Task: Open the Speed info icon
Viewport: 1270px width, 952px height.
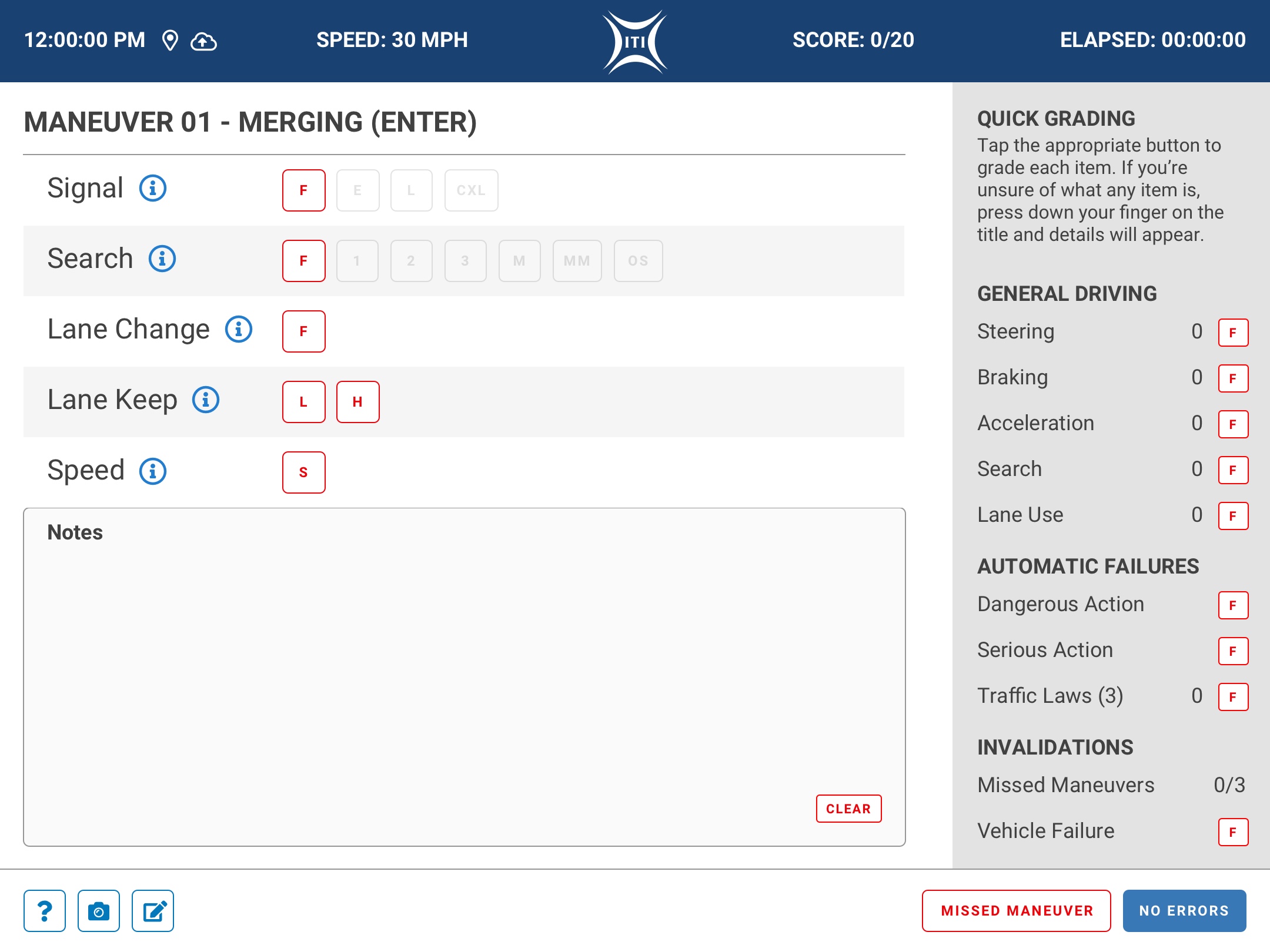Action: click(x=153, y=471)
